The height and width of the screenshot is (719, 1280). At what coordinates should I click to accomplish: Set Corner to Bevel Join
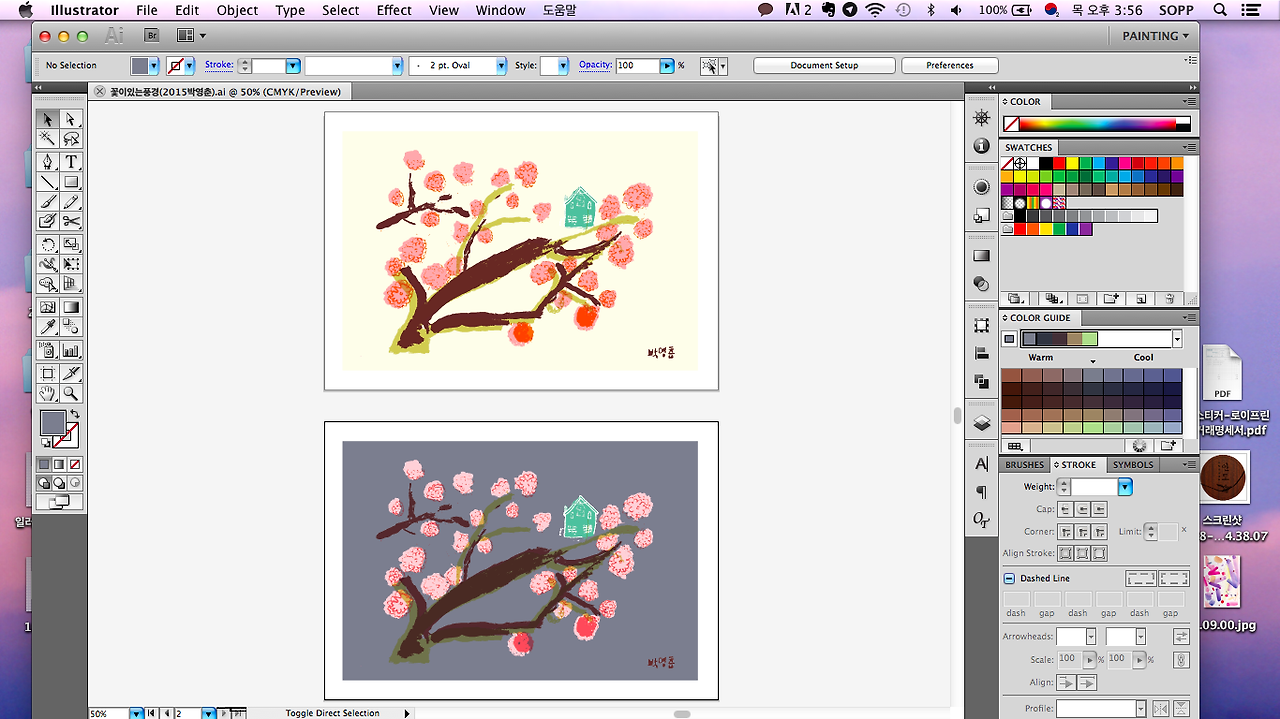point(1100,531)
